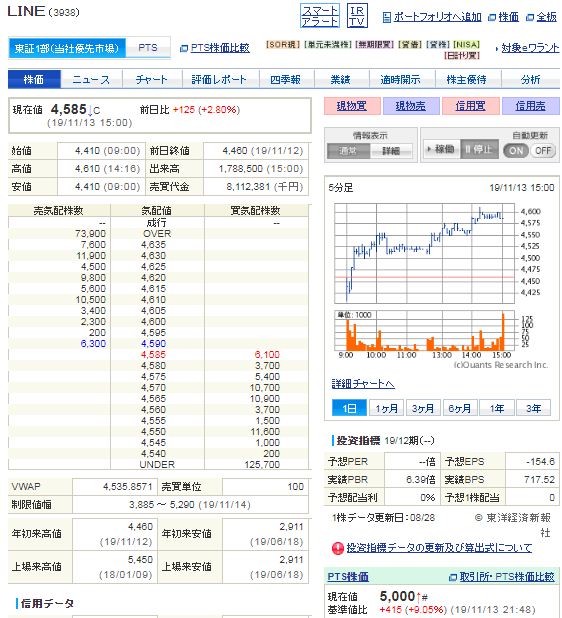
Task: Click the 予想EPS value -154.6
Action: (540, 461)
